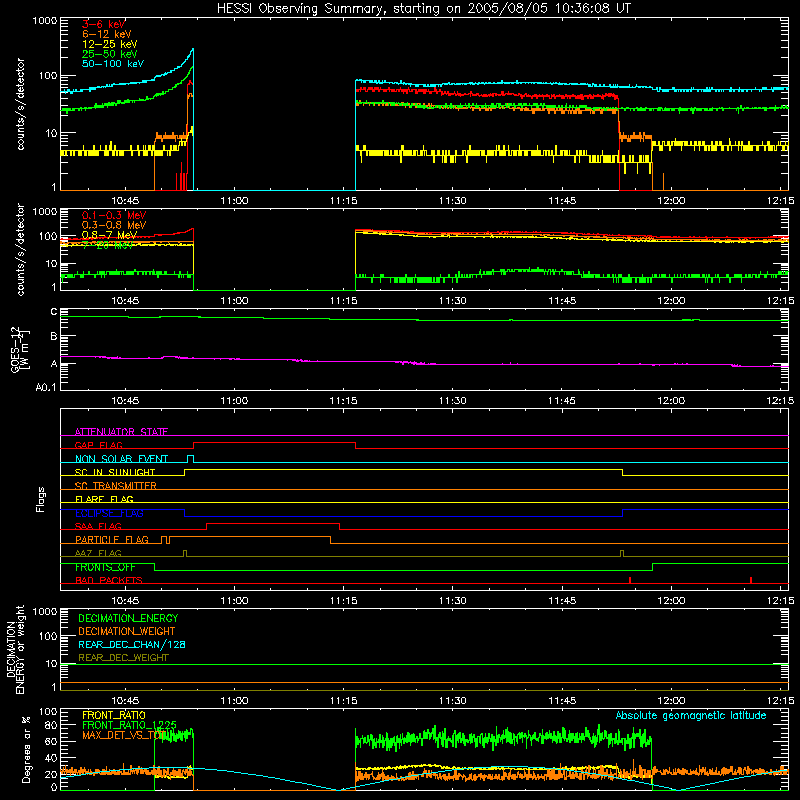Click the GOES-12 [W m-2] axis label

coord(20,349)
